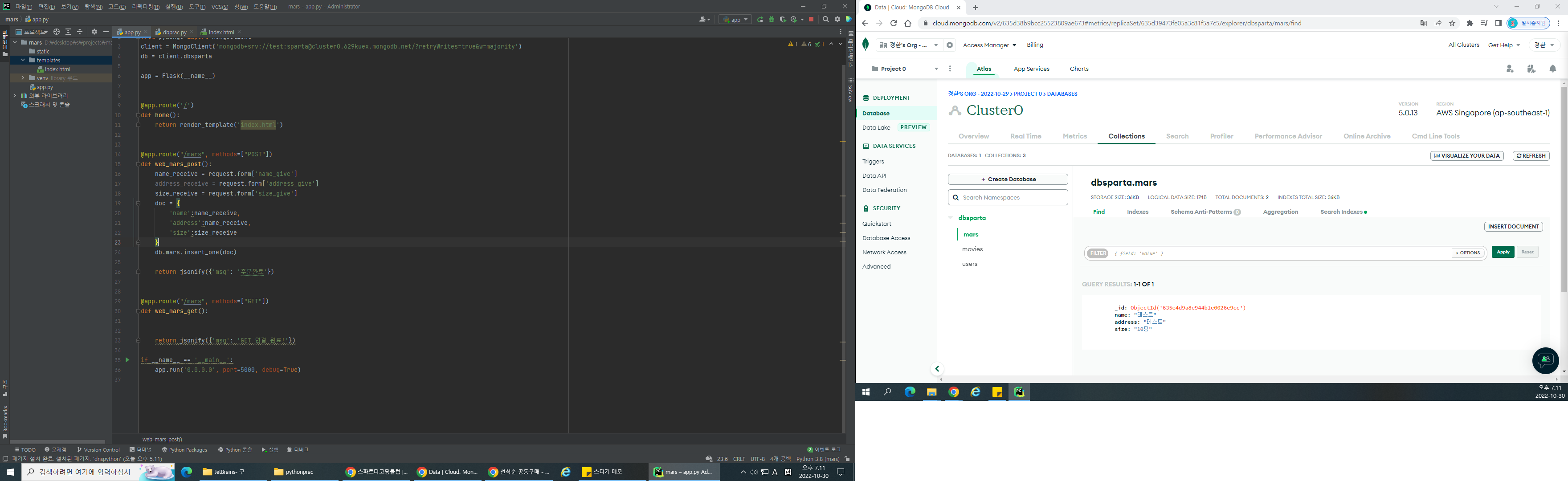Image resolution: width=1568 pixels, height=481 pixels.
Task: Open the MongoDB organization settings gear
Action: (x=950, y=45)
